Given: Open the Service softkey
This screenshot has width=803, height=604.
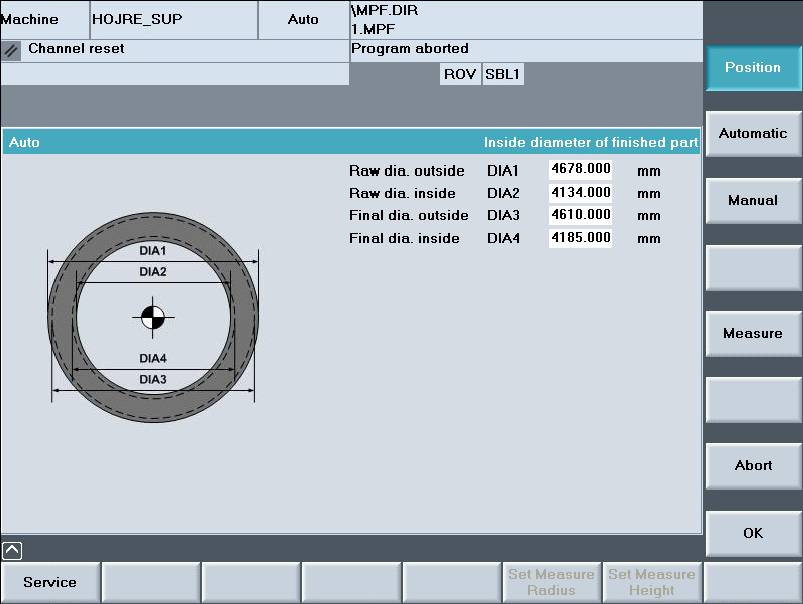Looking at the screenshot, I should click(50, 582).
